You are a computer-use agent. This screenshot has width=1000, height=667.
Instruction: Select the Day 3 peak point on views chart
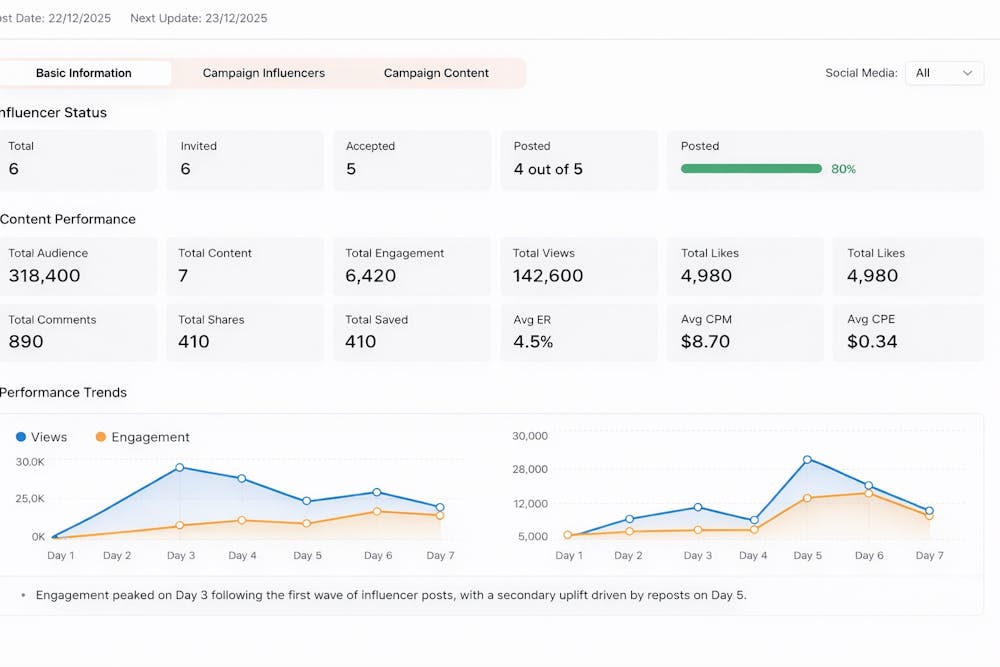coord(180,467)
